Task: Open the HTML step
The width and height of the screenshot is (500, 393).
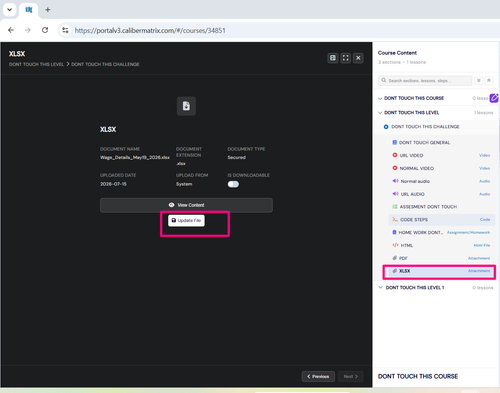Action: pos(442,245)
